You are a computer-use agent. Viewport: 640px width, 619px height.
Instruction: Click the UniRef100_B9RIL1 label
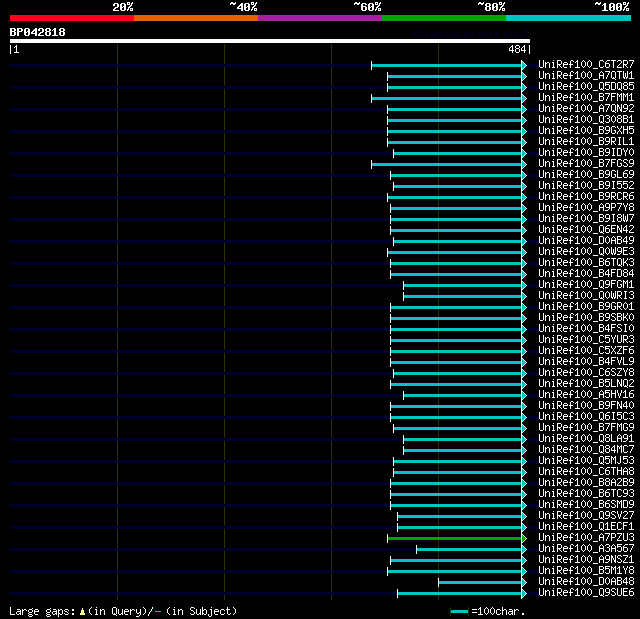coord(586,142)
